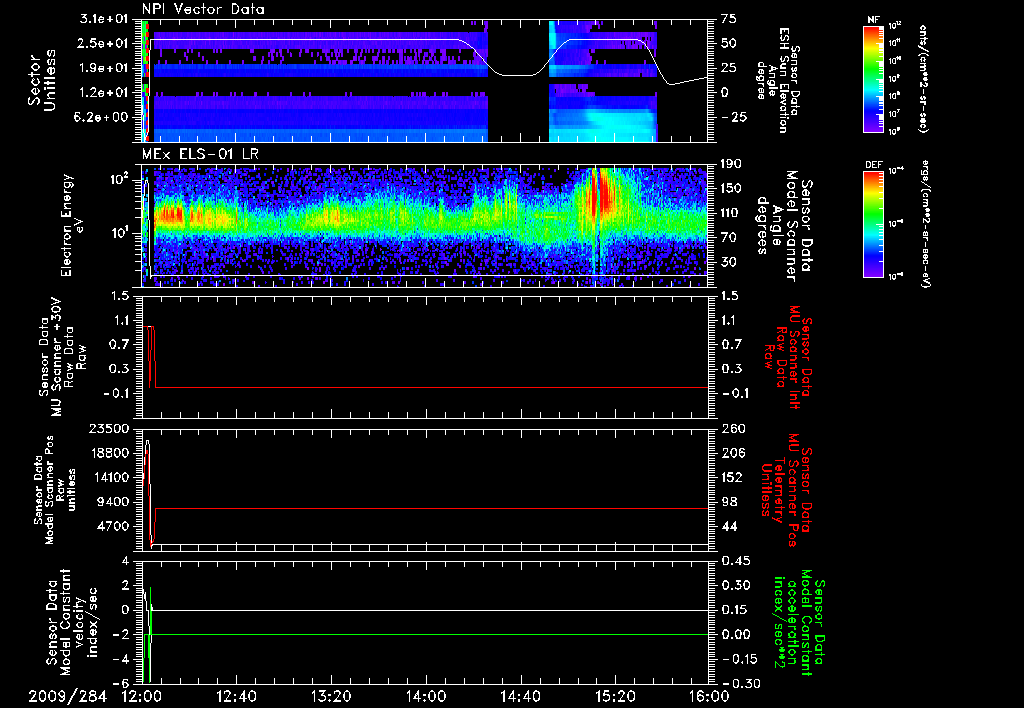Pick the 14:00 time axis label

tap(425, 696)
